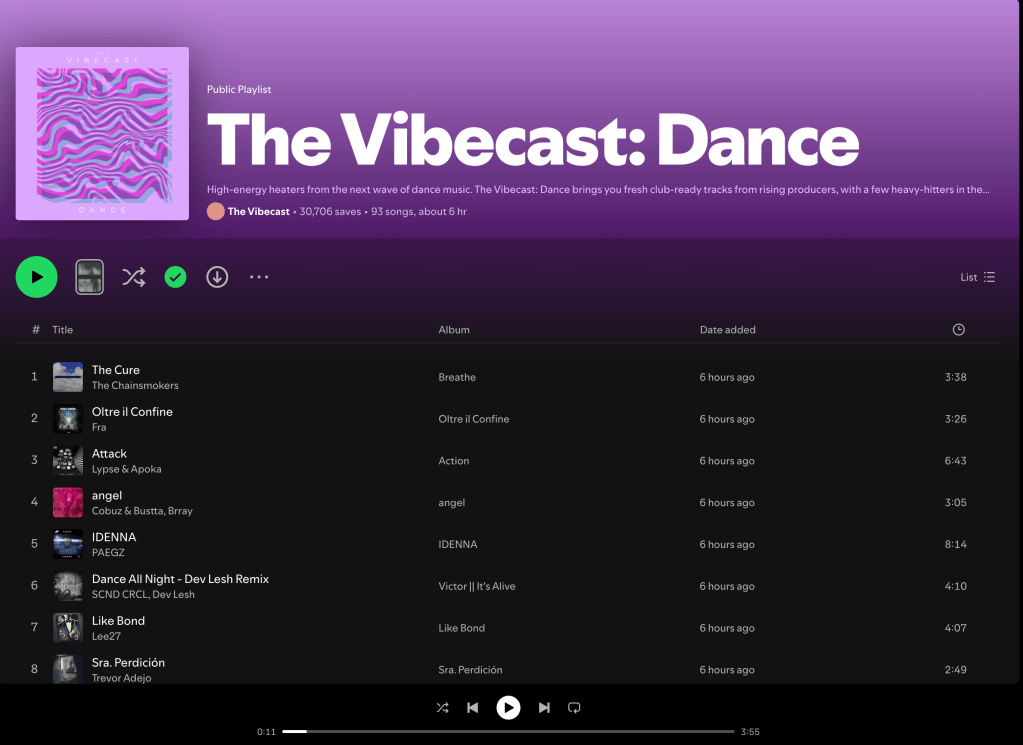Click the white play button in player bar
1023x745 pixels.
(508, 708)
